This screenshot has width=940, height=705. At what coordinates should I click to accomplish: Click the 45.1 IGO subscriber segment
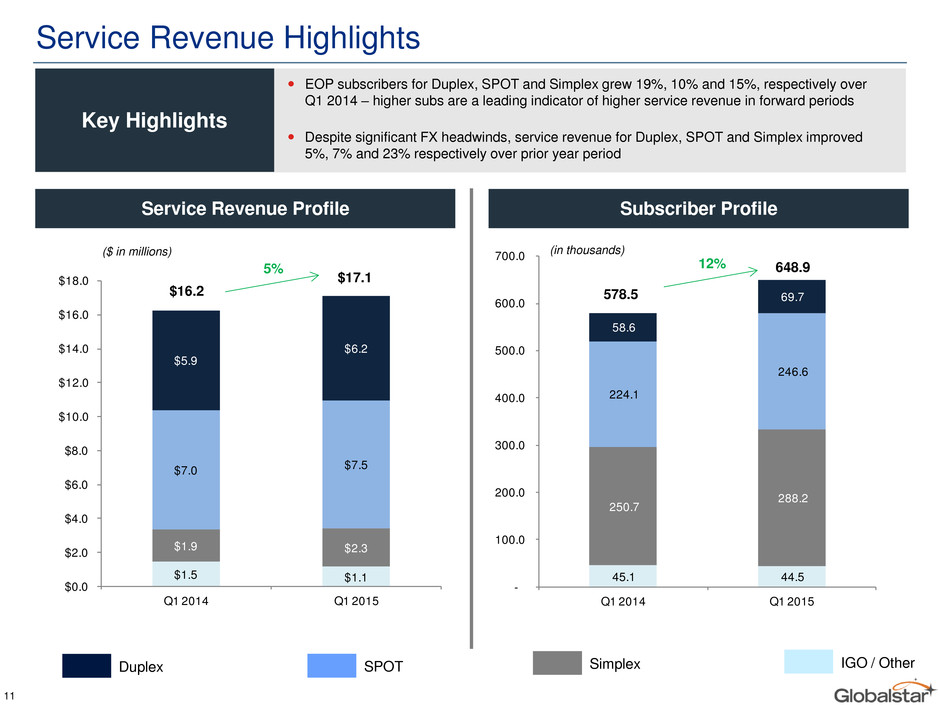[623, 576]
